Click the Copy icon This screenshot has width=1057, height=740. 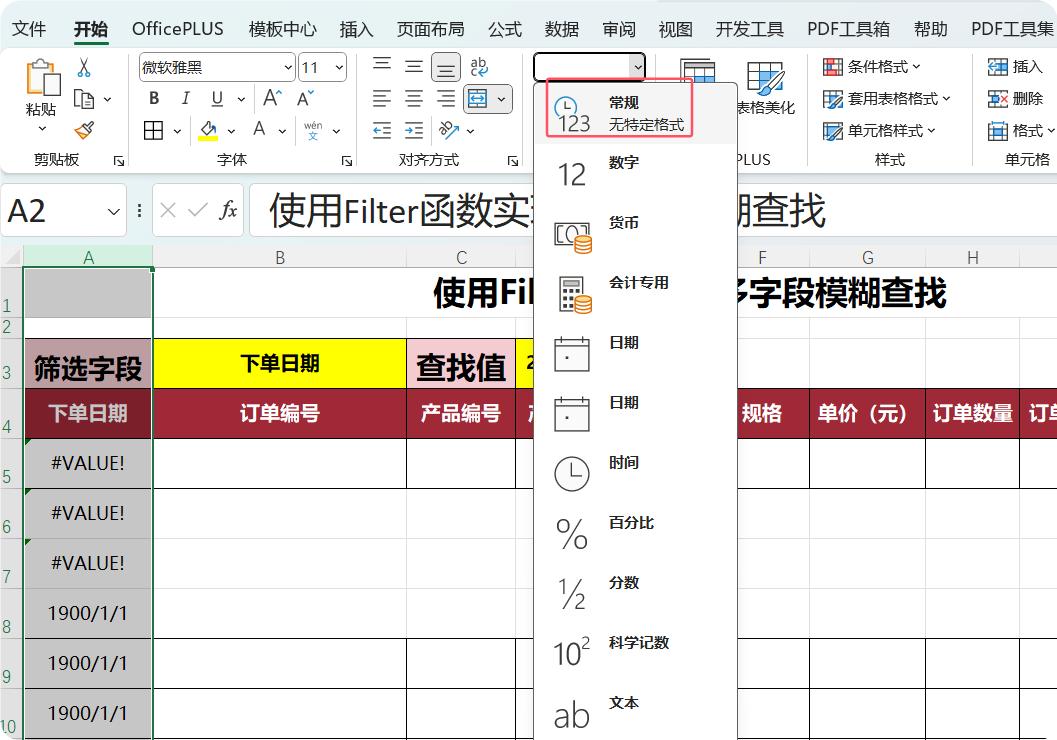tap(84, 99)
